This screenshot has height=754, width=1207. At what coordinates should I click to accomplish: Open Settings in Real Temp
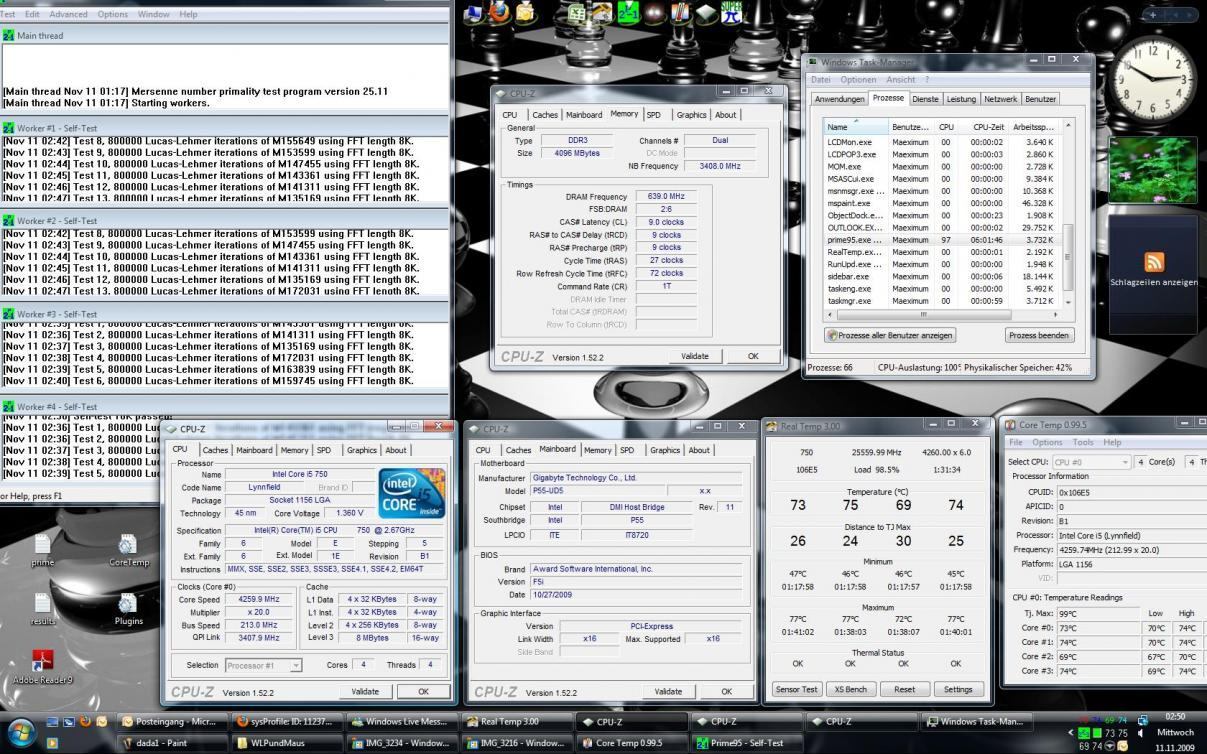958,689
